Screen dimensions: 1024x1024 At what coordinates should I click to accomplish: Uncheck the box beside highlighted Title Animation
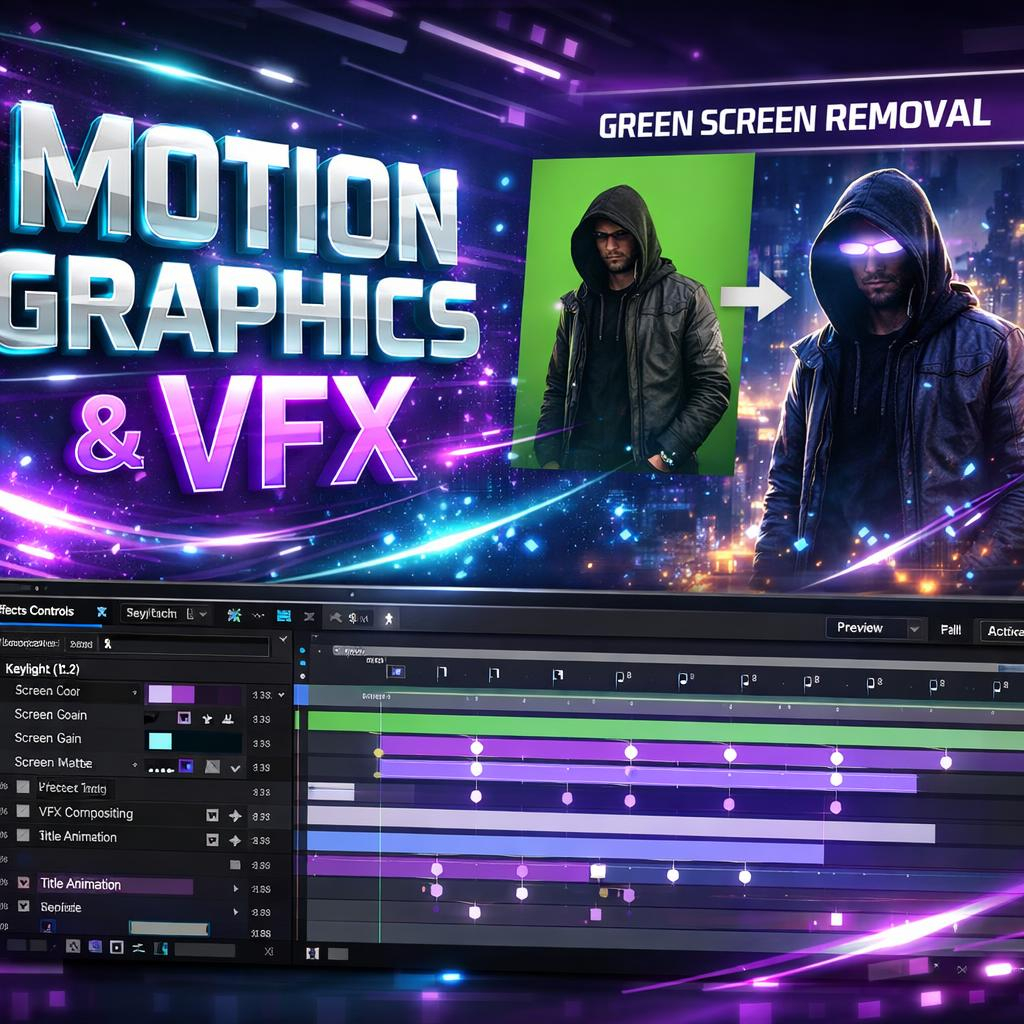23,884
